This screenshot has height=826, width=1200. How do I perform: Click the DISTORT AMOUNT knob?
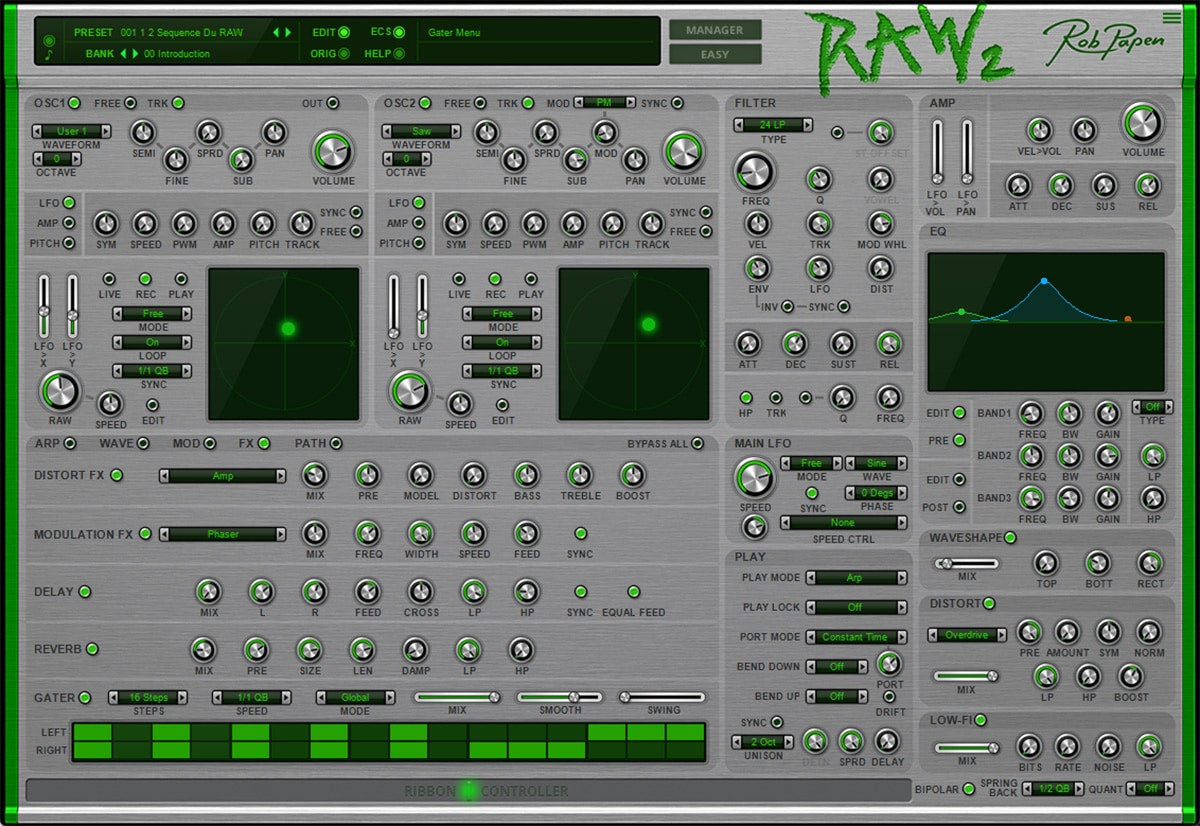click(1067, 632)
